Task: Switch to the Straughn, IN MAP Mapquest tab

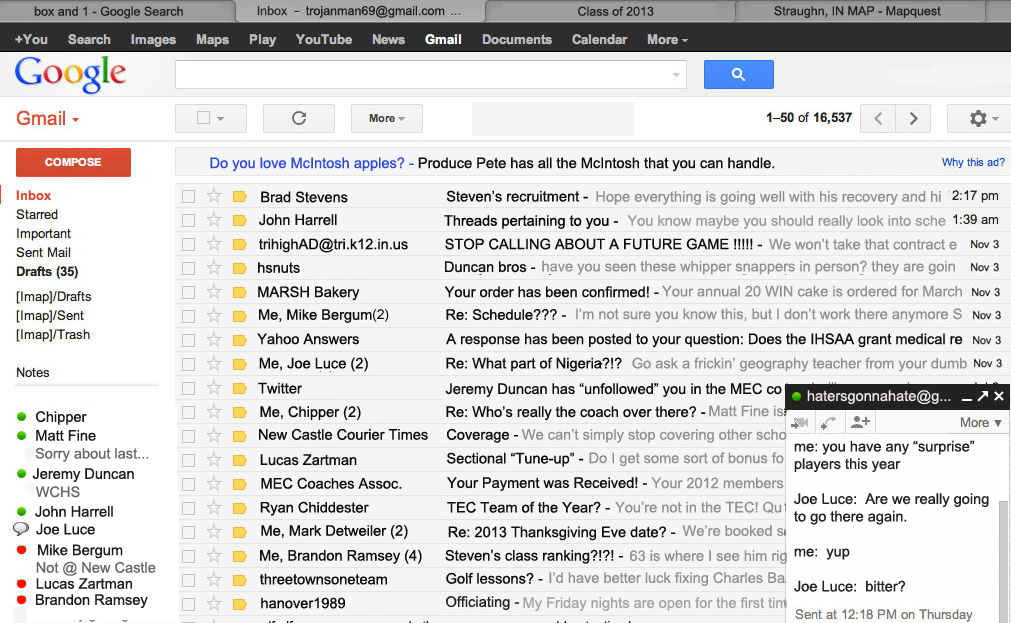Action: [857, 11]
